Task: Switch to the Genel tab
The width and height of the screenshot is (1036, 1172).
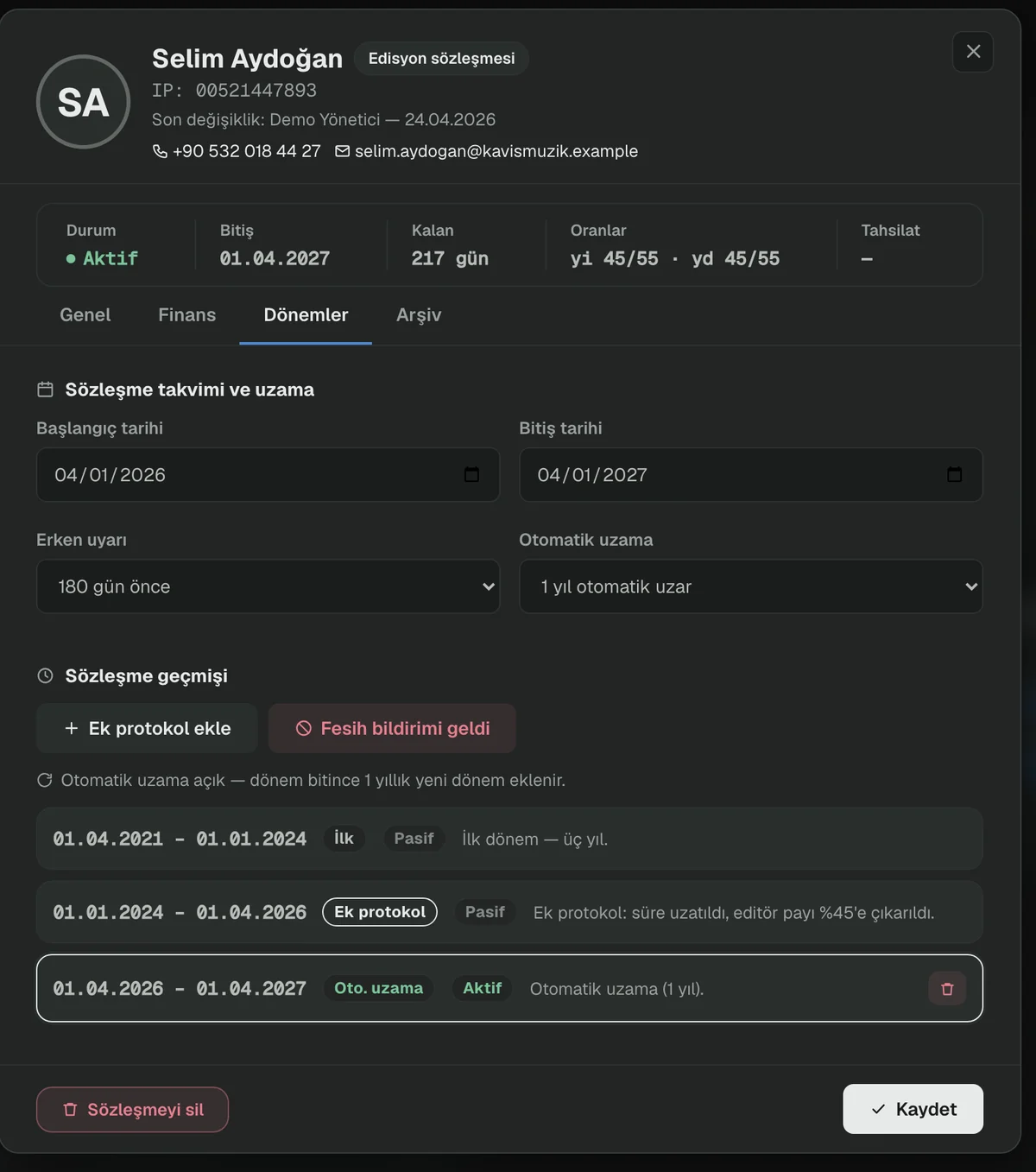Action: click(85, 315)
